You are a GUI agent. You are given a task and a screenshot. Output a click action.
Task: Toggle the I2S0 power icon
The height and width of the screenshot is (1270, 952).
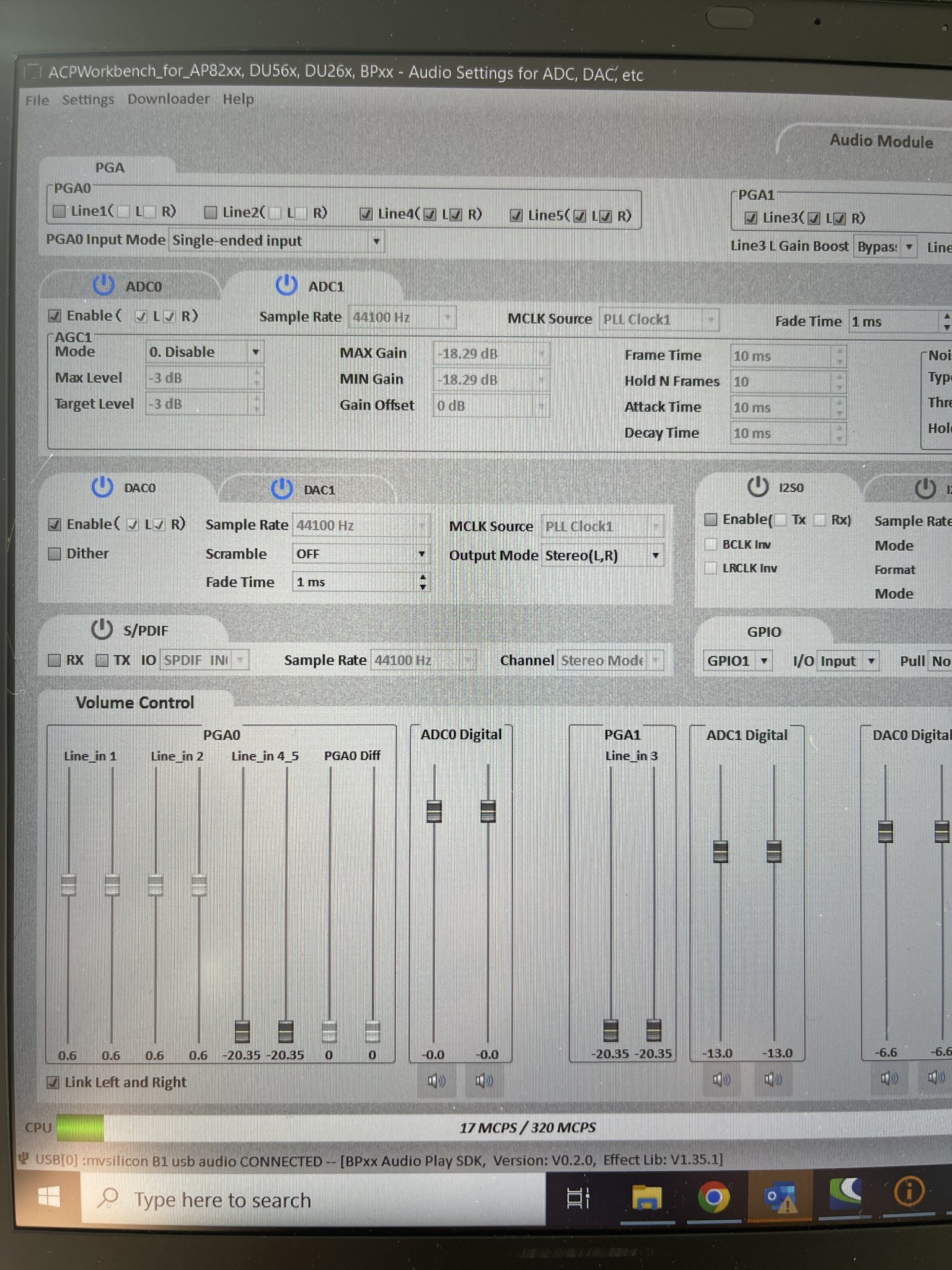757,486
